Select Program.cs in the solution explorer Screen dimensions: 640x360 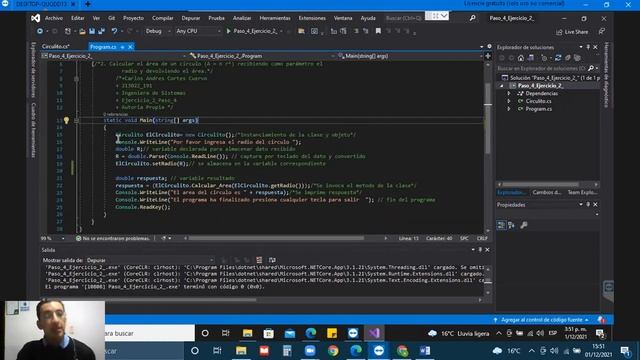[538, 109]
